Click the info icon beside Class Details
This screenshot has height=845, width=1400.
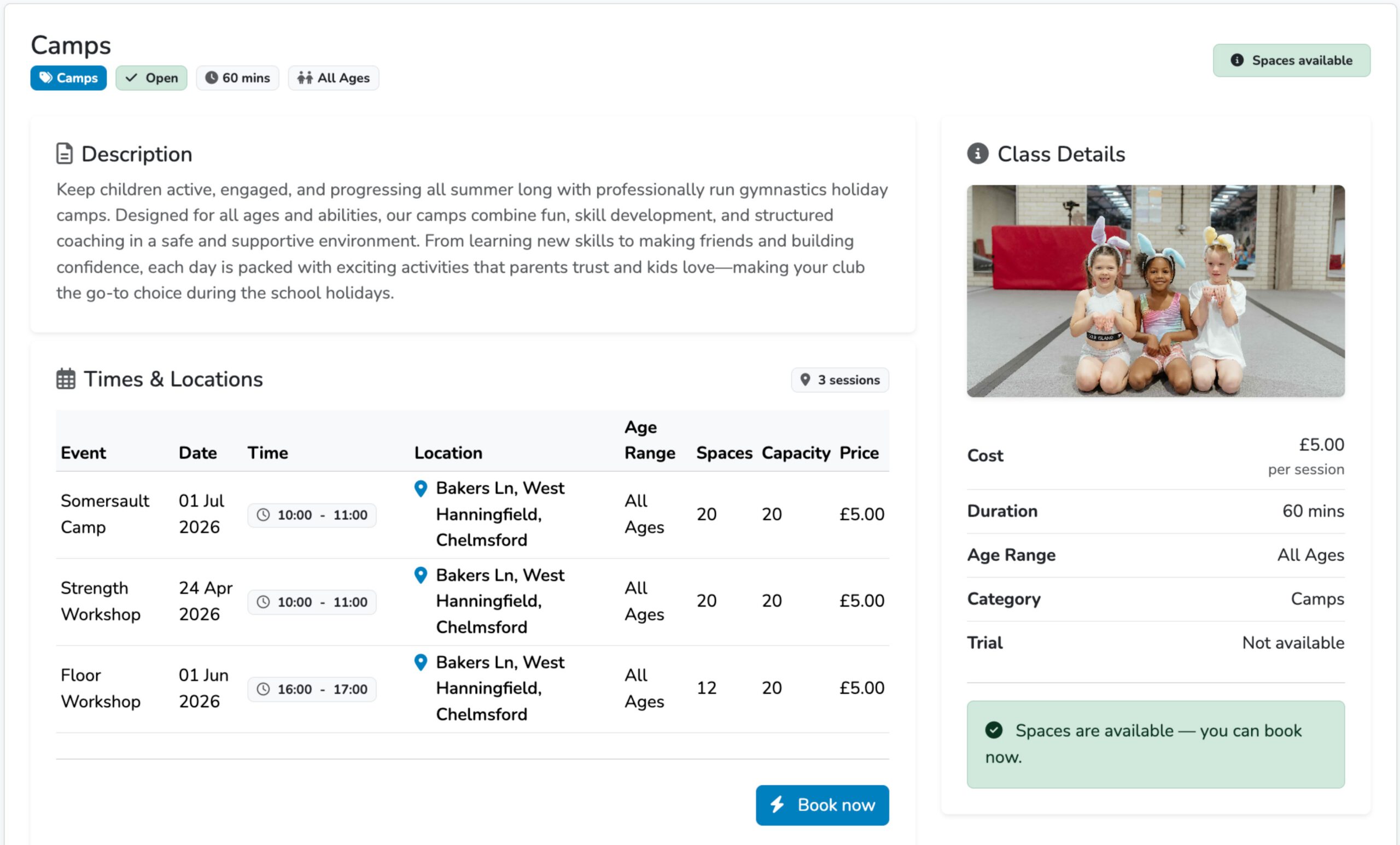977,154
